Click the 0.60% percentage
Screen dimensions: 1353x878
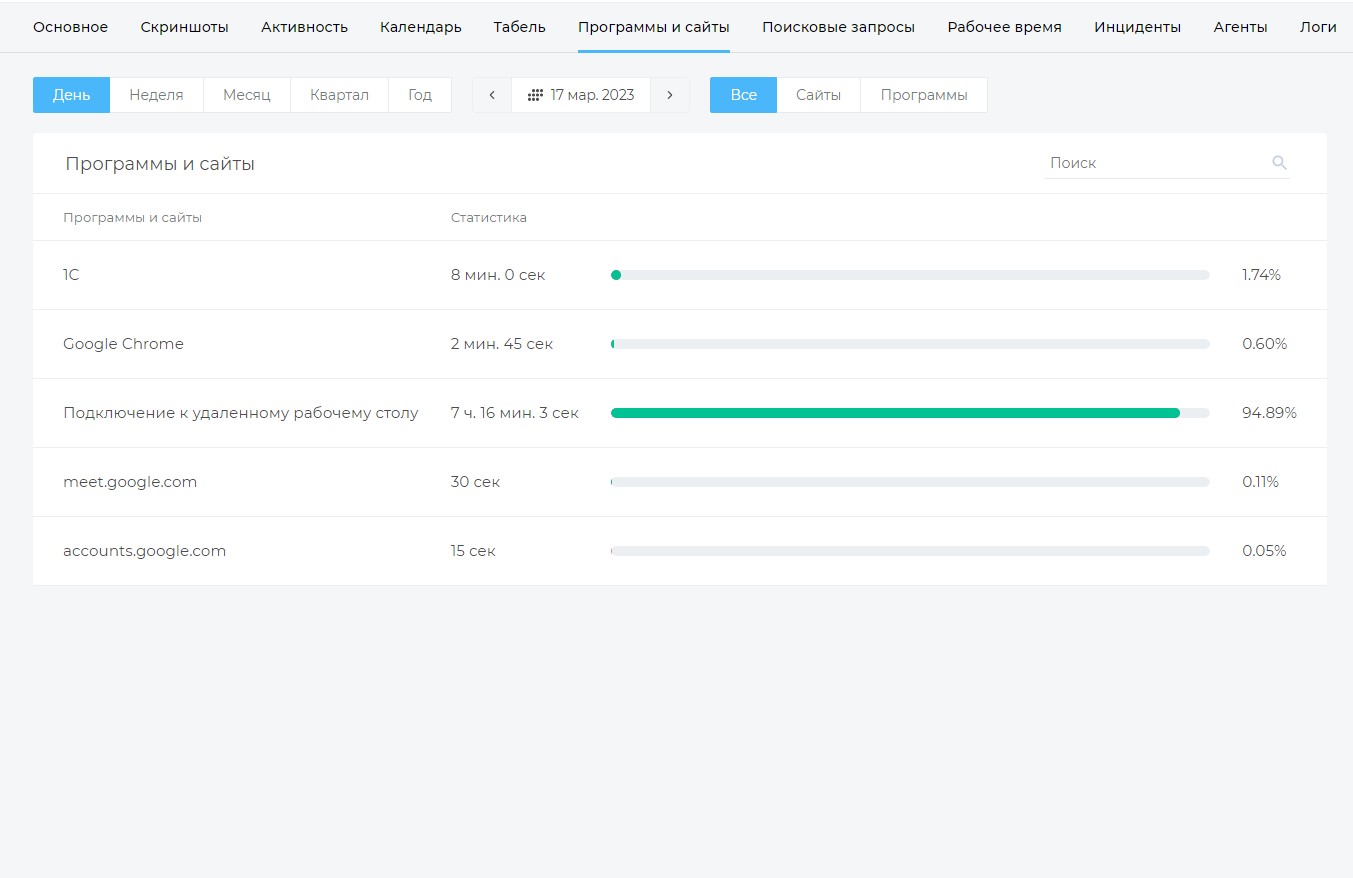[x=1264, y=344]
